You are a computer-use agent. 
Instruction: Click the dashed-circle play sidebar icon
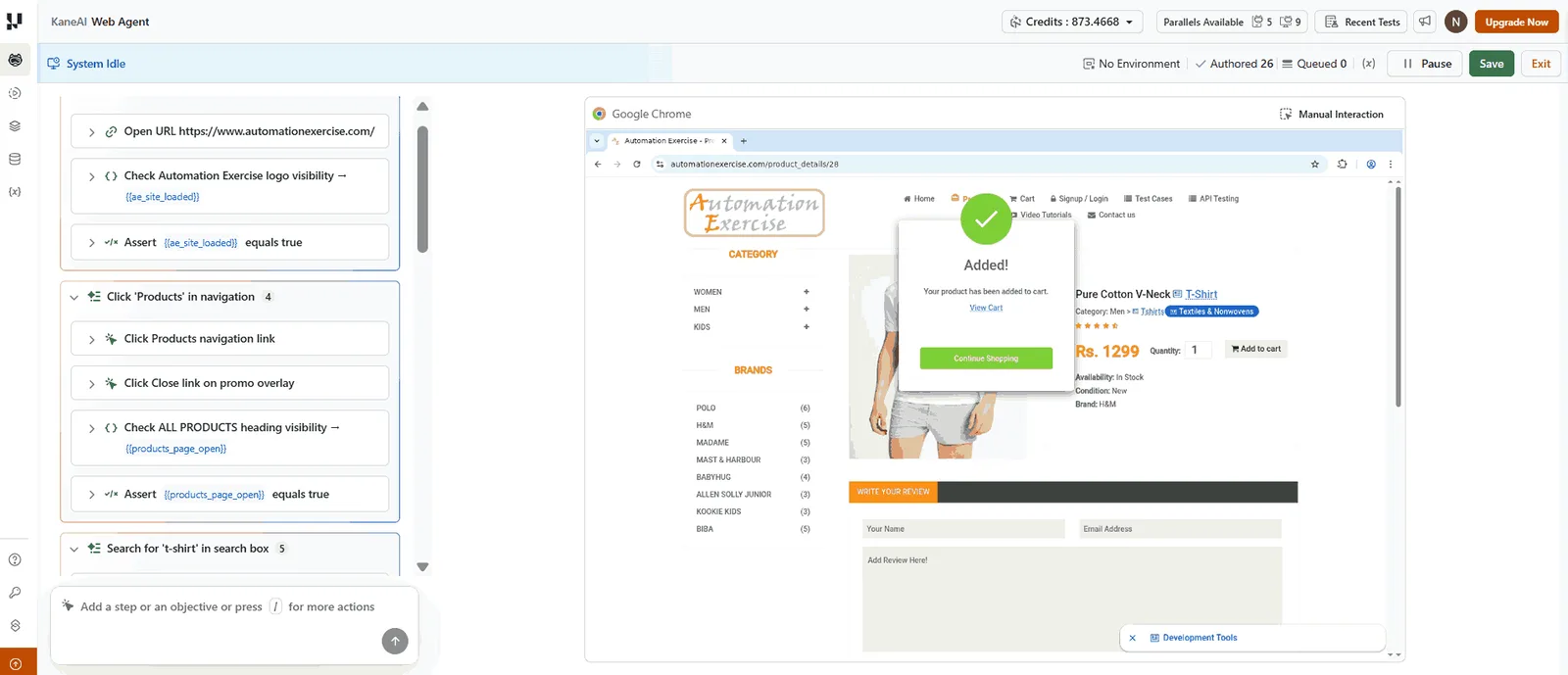coord(15,93)
